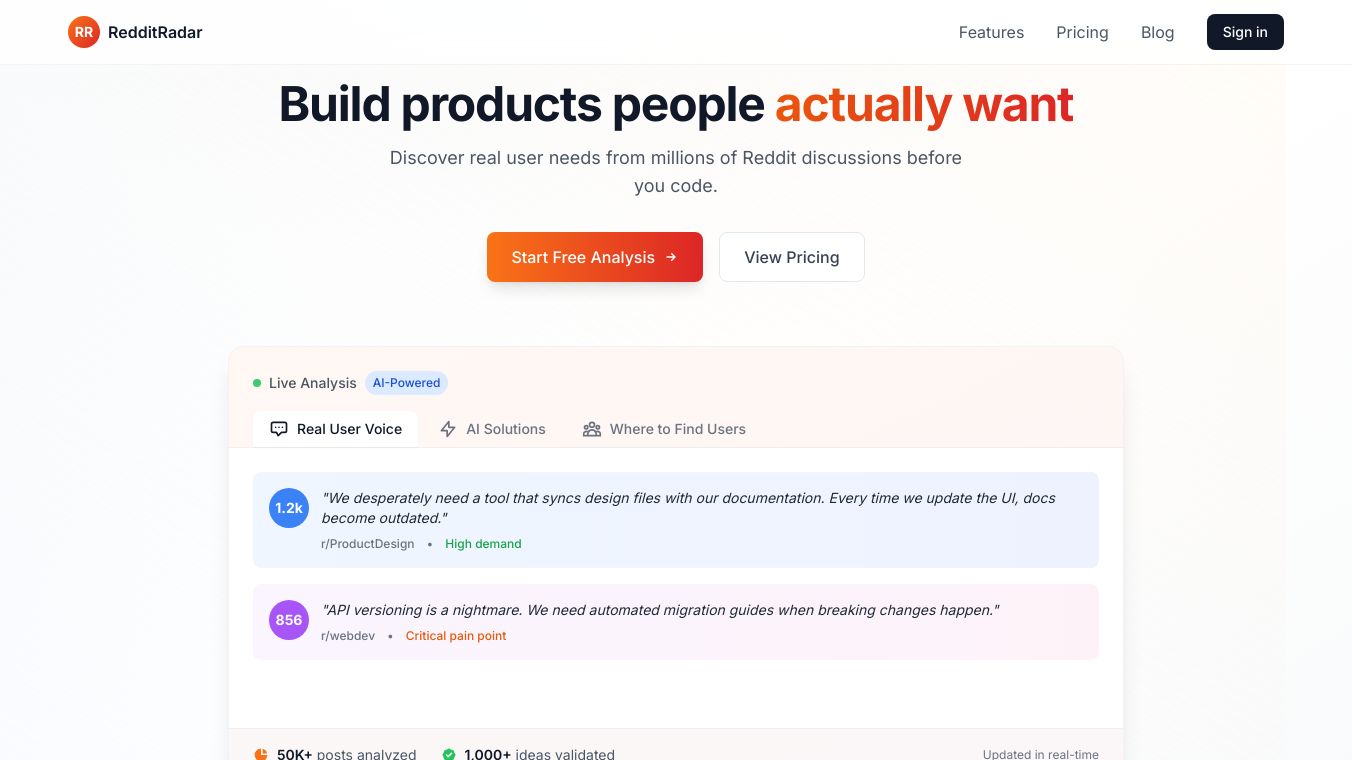Start the free analysis
The height and width of the screenshot is (760, 1352).
click(594, 257)
